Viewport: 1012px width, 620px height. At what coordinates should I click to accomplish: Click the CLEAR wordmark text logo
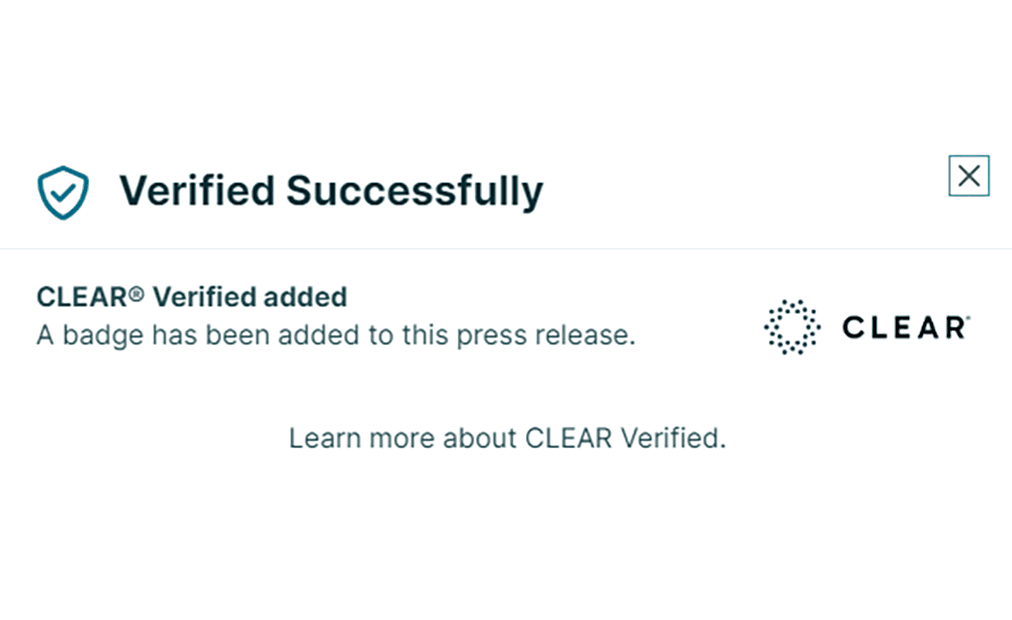[x=902, y=328]
